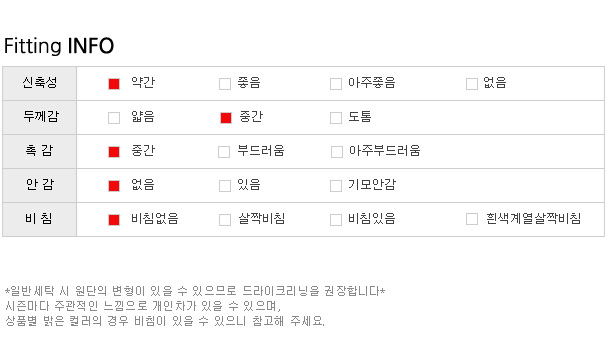Uncheck the red 약간 elasticity box

[x=114, y=84]
